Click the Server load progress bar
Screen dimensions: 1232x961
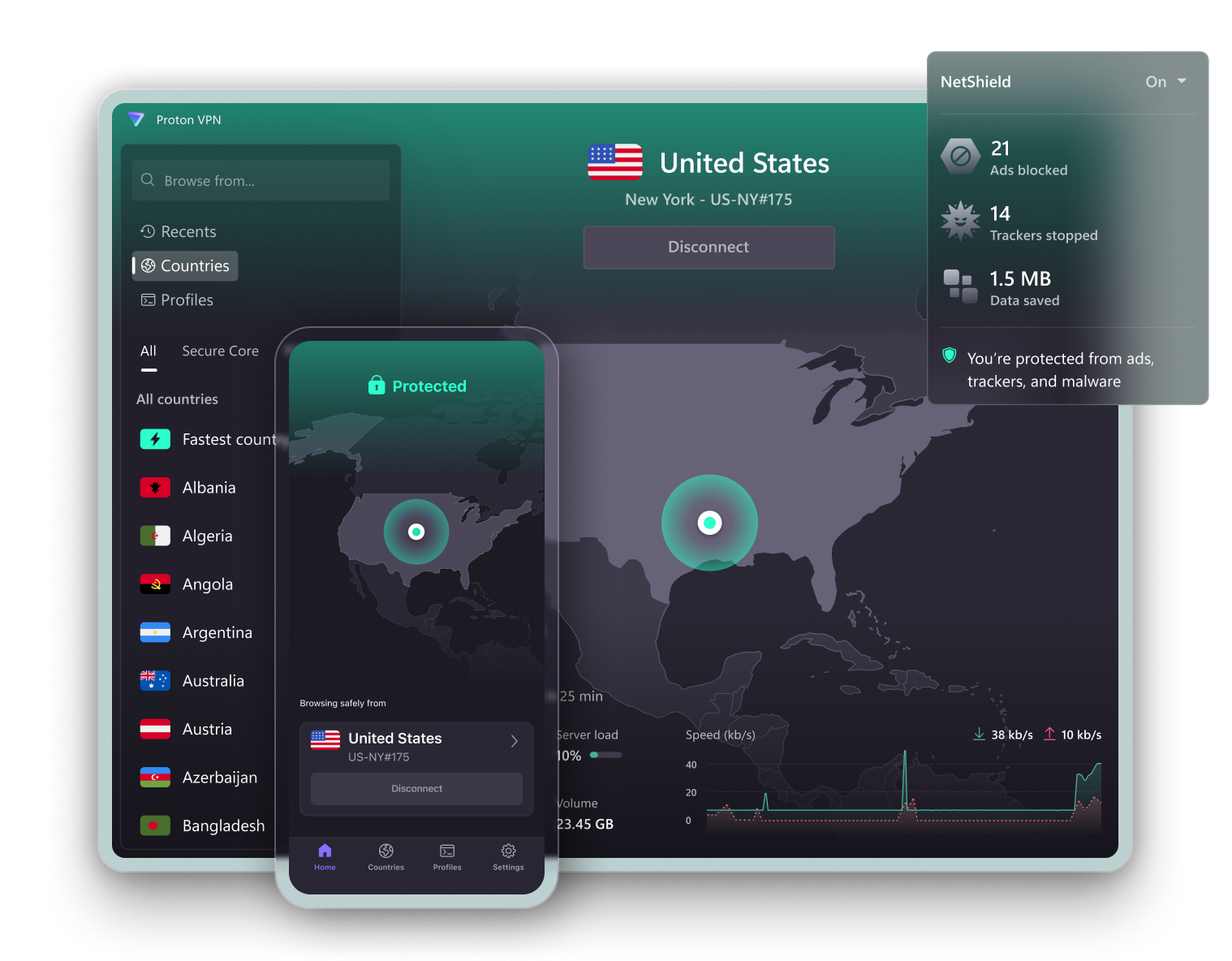tap(605, 755)
